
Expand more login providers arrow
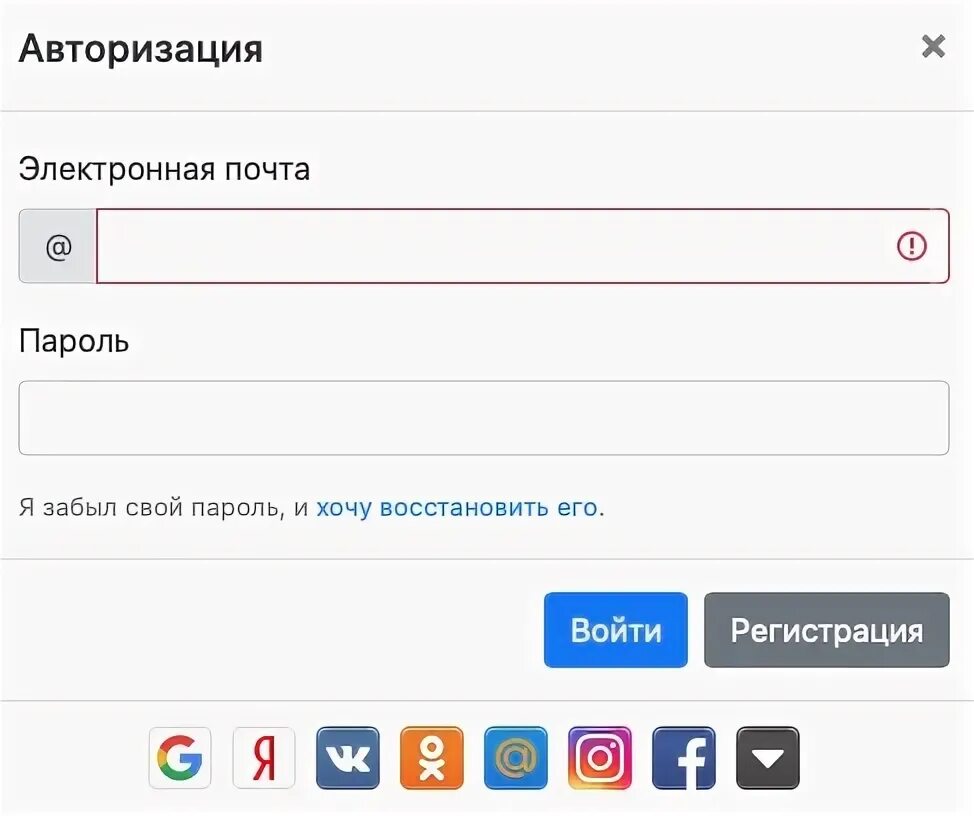click(x=768, y=758)
